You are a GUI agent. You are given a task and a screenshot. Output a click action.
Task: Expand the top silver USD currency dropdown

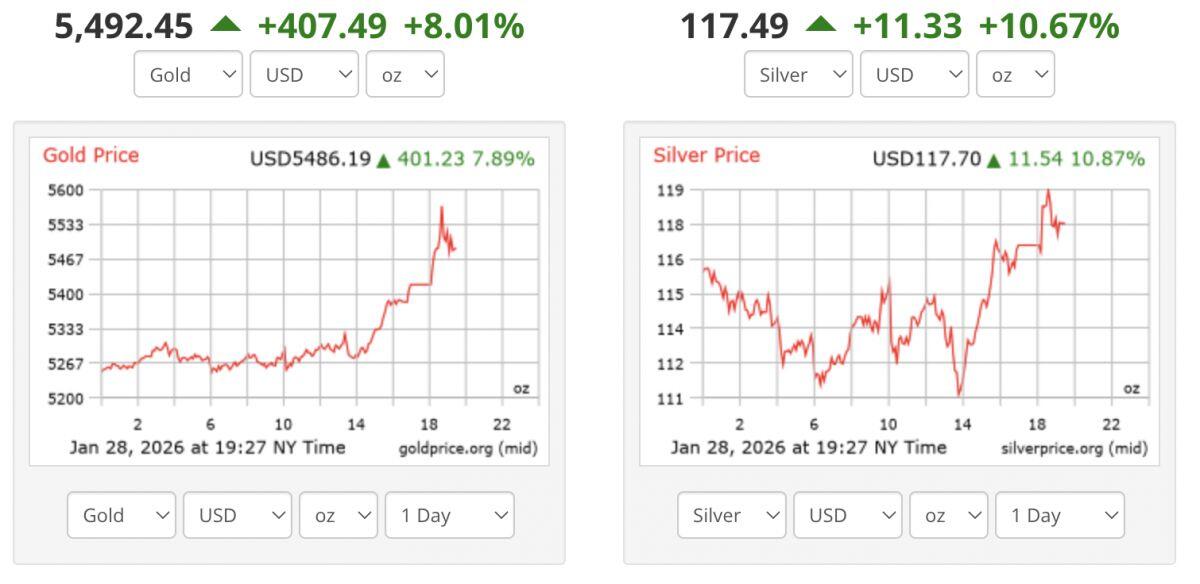pos(914,75)
